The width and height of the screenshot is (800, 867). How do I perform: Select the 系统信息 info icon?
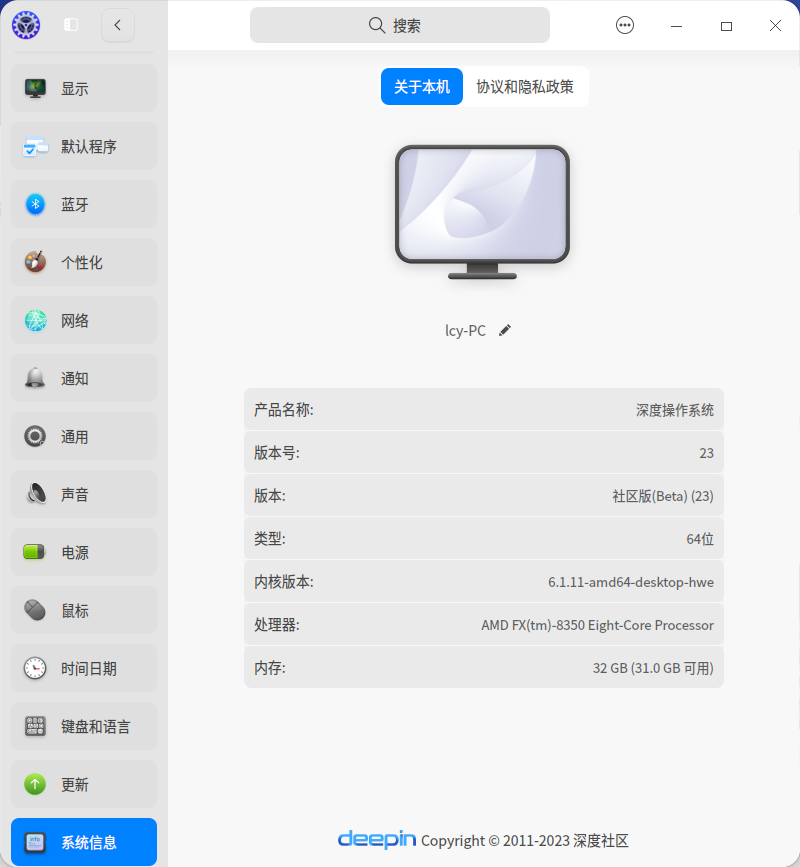[x=35, y=842]
